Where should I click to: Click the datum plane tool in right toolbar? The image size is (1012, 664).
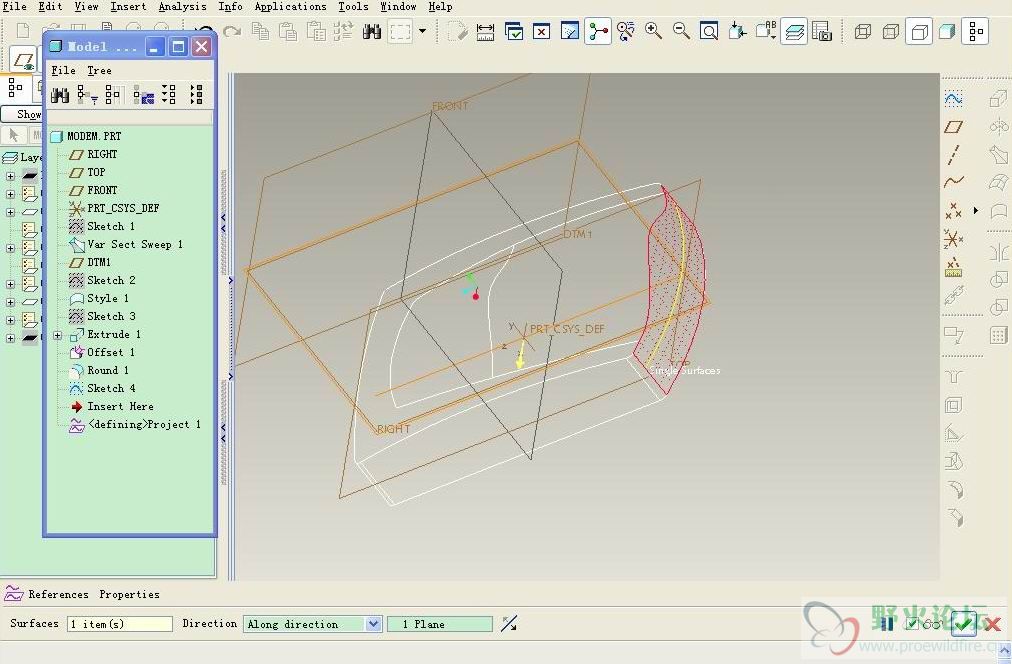coord(954,126)
